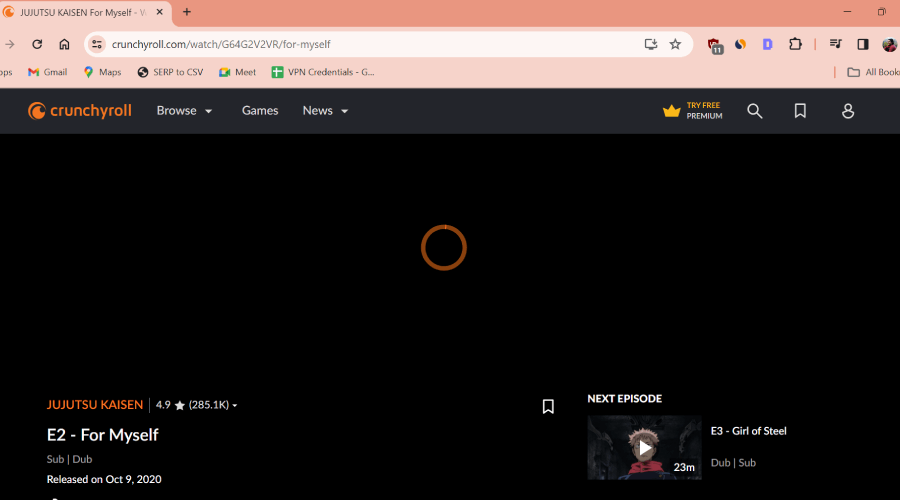900x500 pixels.
Task: Toggle the browser side panel icon
Action: click(x=862, y=44)
